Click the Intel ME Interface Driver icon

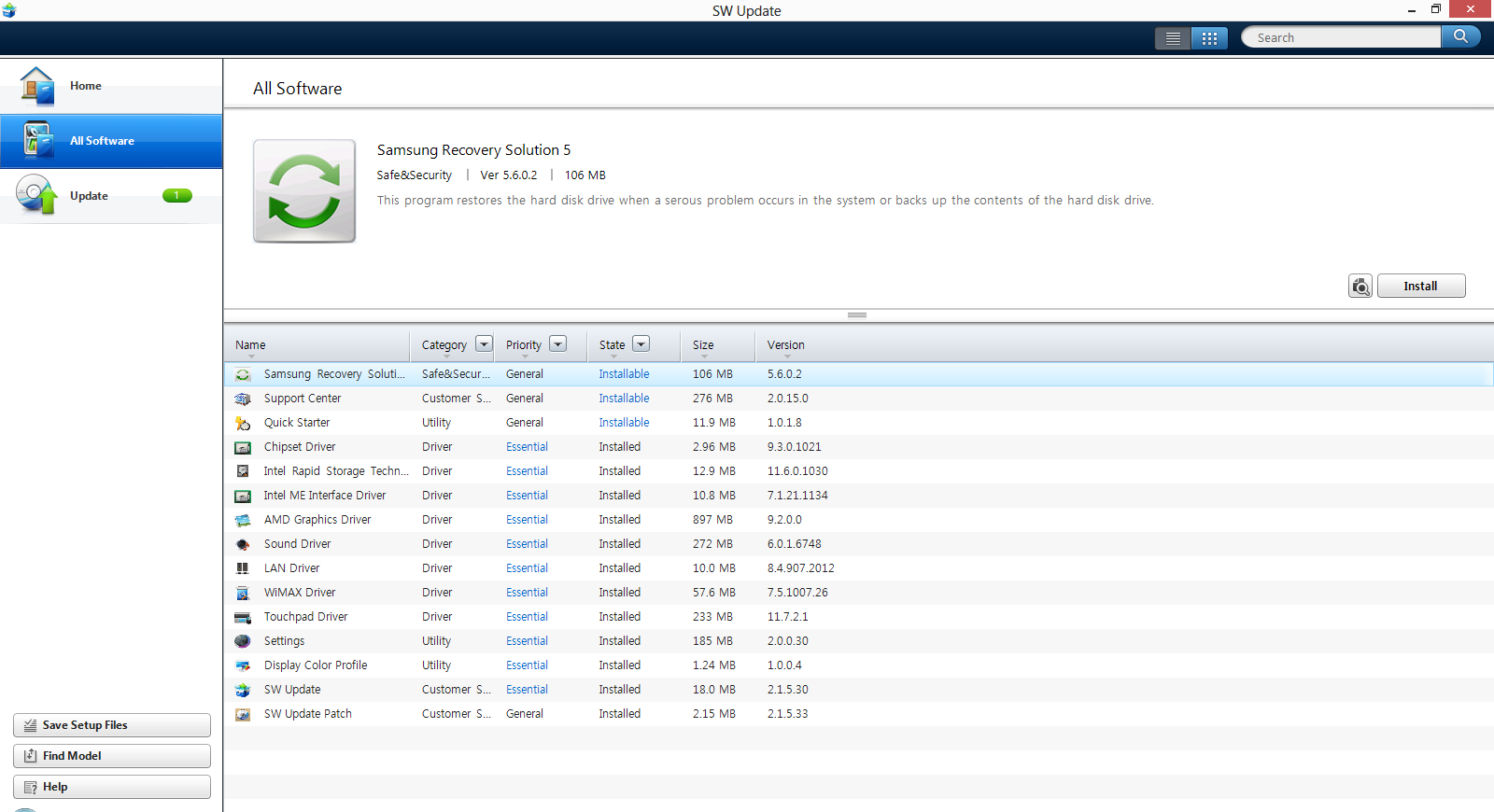point(243,496)
